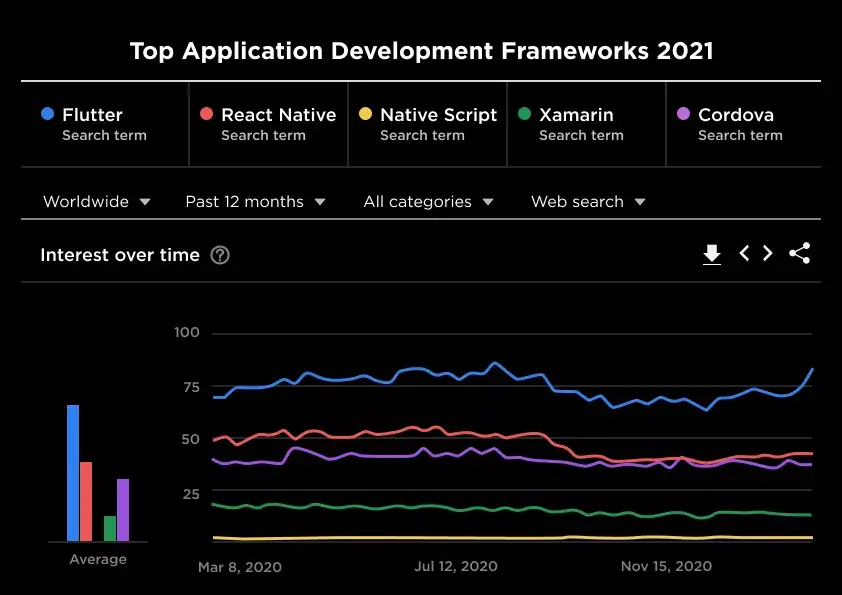
Task: Open the Web search type dropdown
Action: (x=588, y=202)
